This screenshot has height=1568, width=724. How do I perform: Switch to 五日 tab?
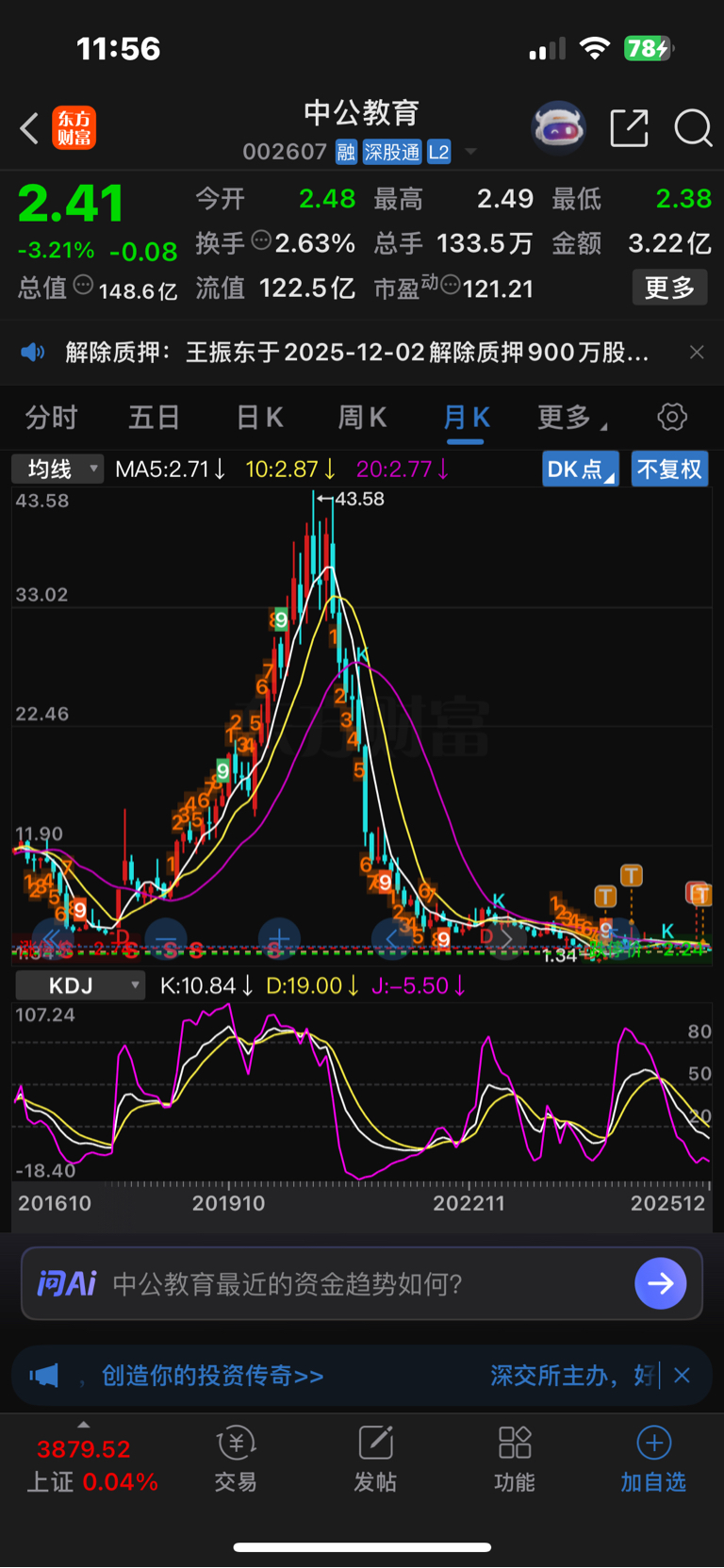(154, 417)
